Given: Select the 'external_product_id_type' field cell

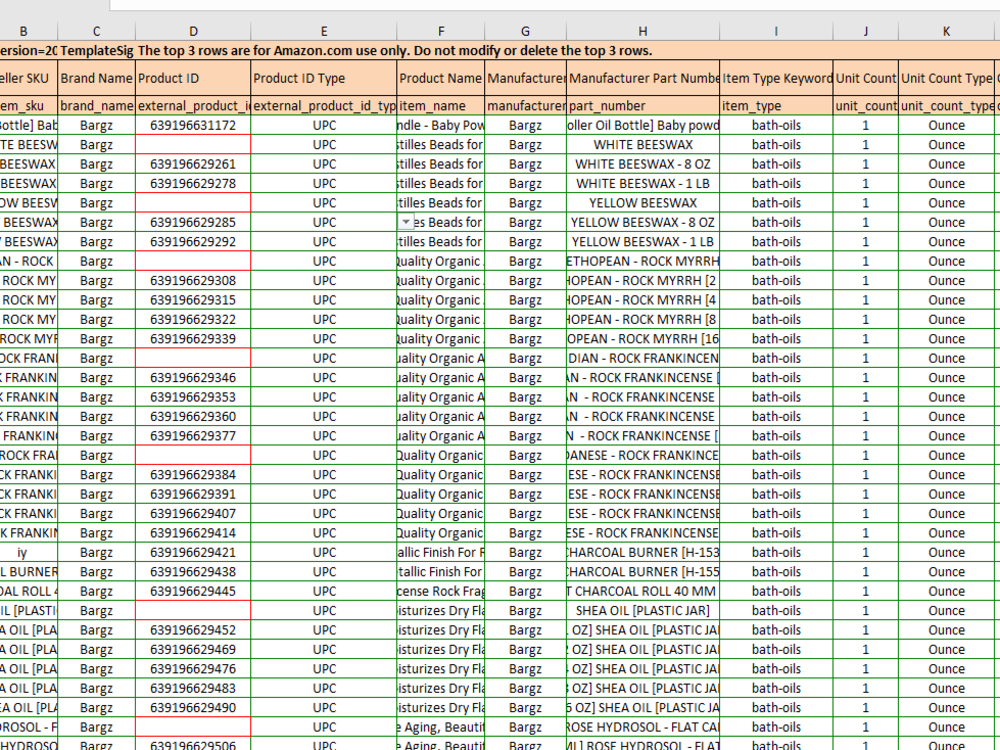Looking at the screenshot, I should [x=324, y=106].
